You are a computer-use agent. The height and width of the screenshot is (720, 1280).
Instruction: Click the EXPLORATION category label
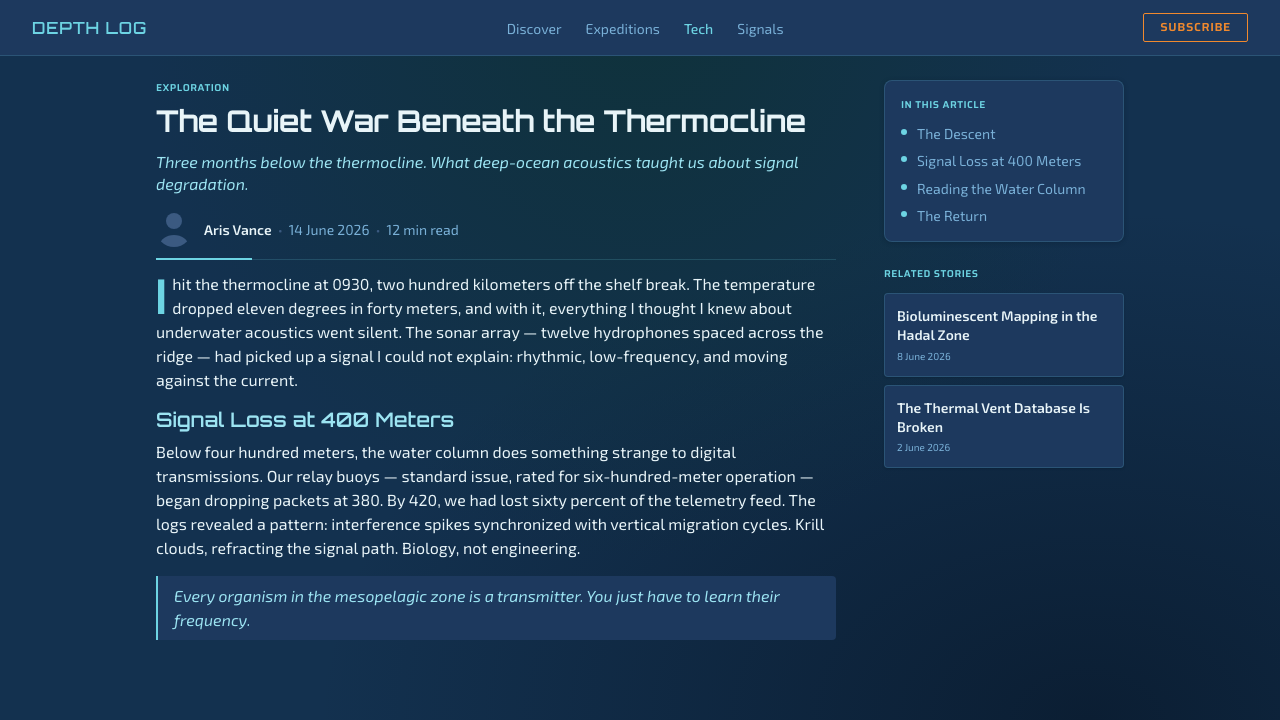pos(193,88)
